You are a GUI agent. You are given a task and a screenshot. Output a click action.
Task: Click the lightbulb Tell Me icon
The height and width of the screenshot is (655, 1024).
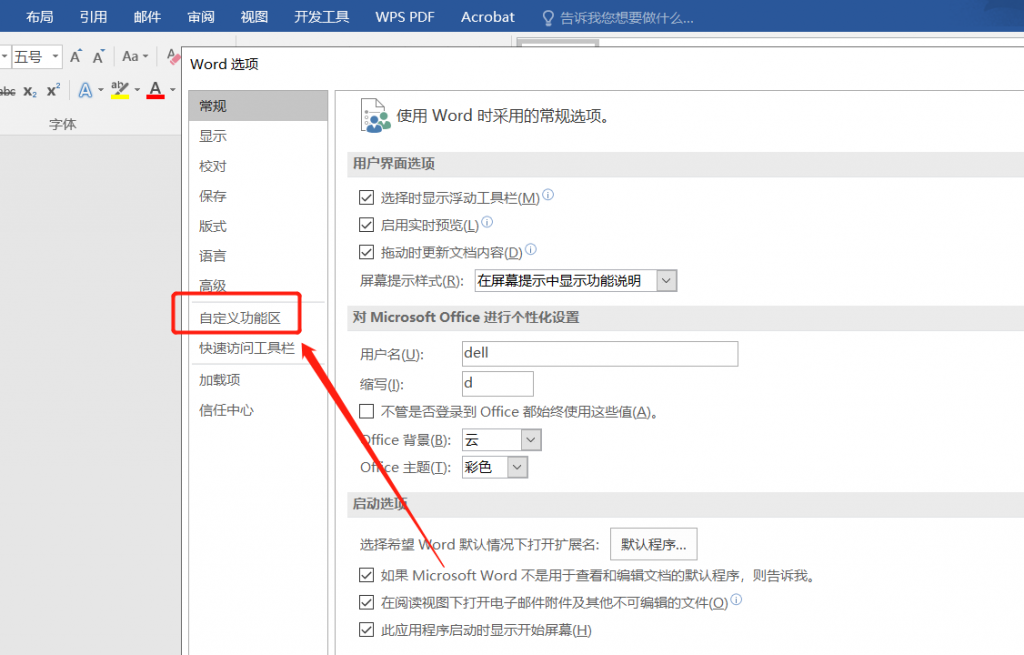pyautogui.click(x=548, y=18)
